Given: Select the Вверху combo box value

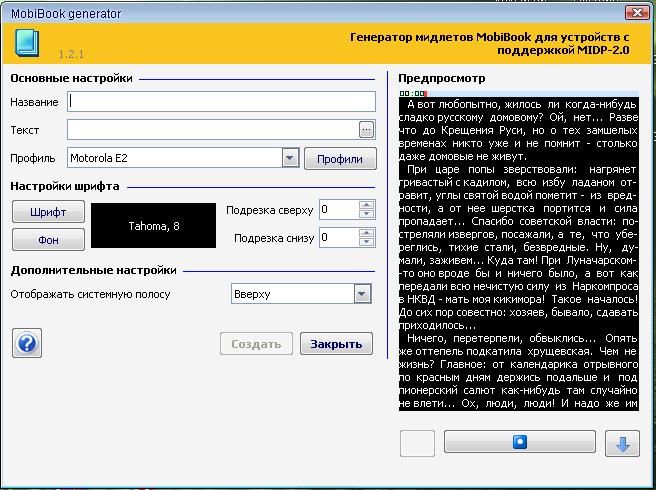Looking at the screenshot, I should pos(301,294).
